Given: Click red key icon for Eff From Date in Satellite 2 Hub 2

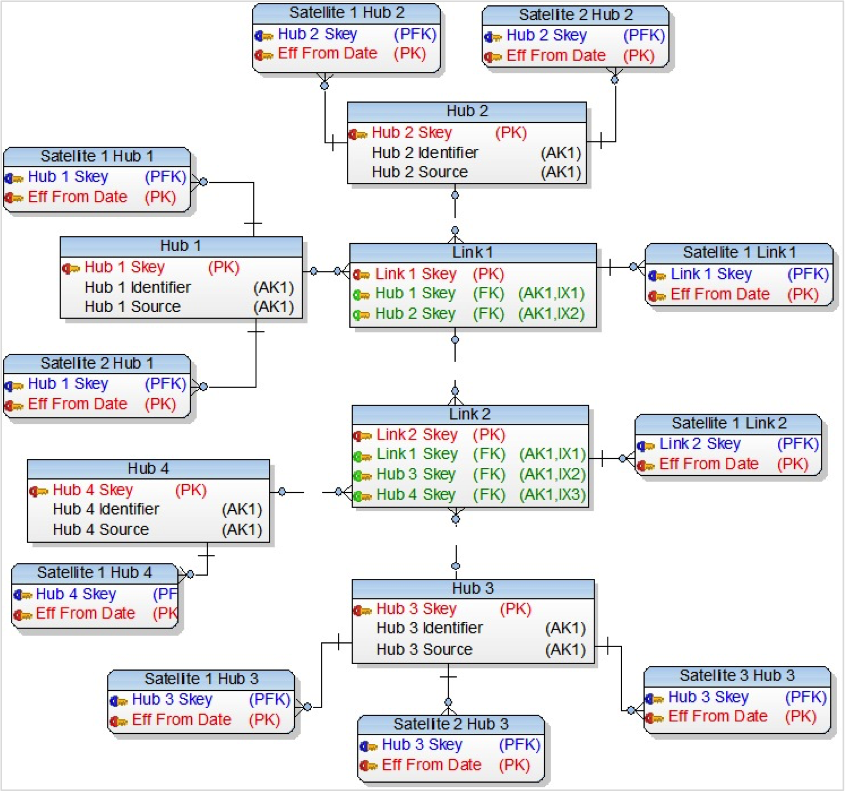Looking at the screenshot, I should pos(493,57).
